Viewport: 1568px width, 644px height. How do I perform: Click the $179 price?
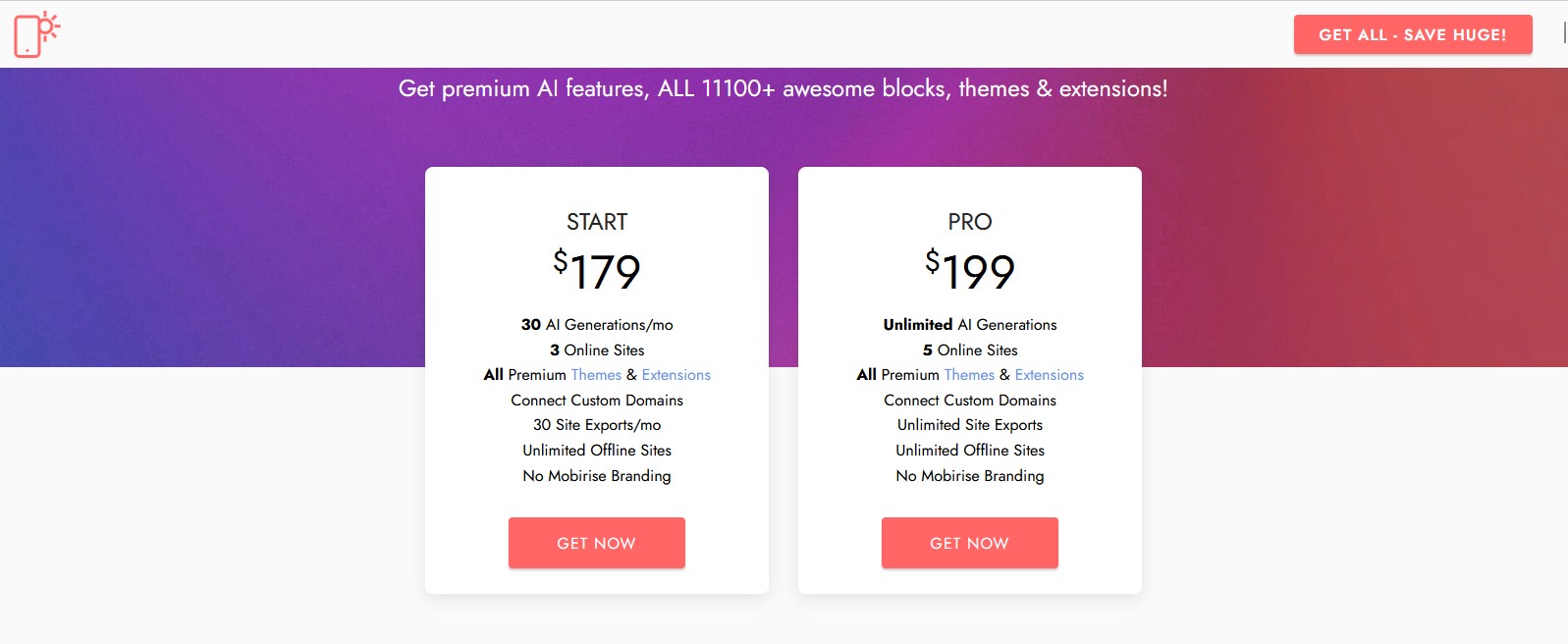pyautogui.click(x=597, y=271)
